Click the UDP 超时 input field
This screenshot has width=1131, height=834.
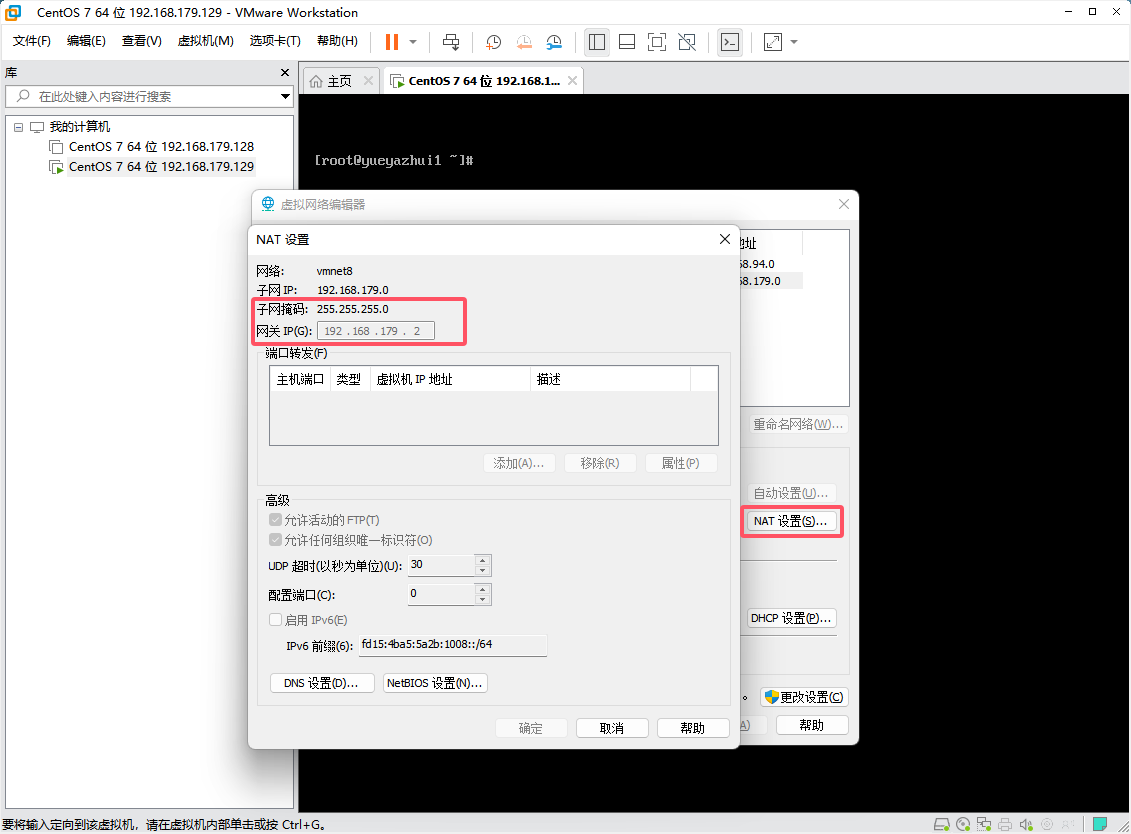point(441,565)
